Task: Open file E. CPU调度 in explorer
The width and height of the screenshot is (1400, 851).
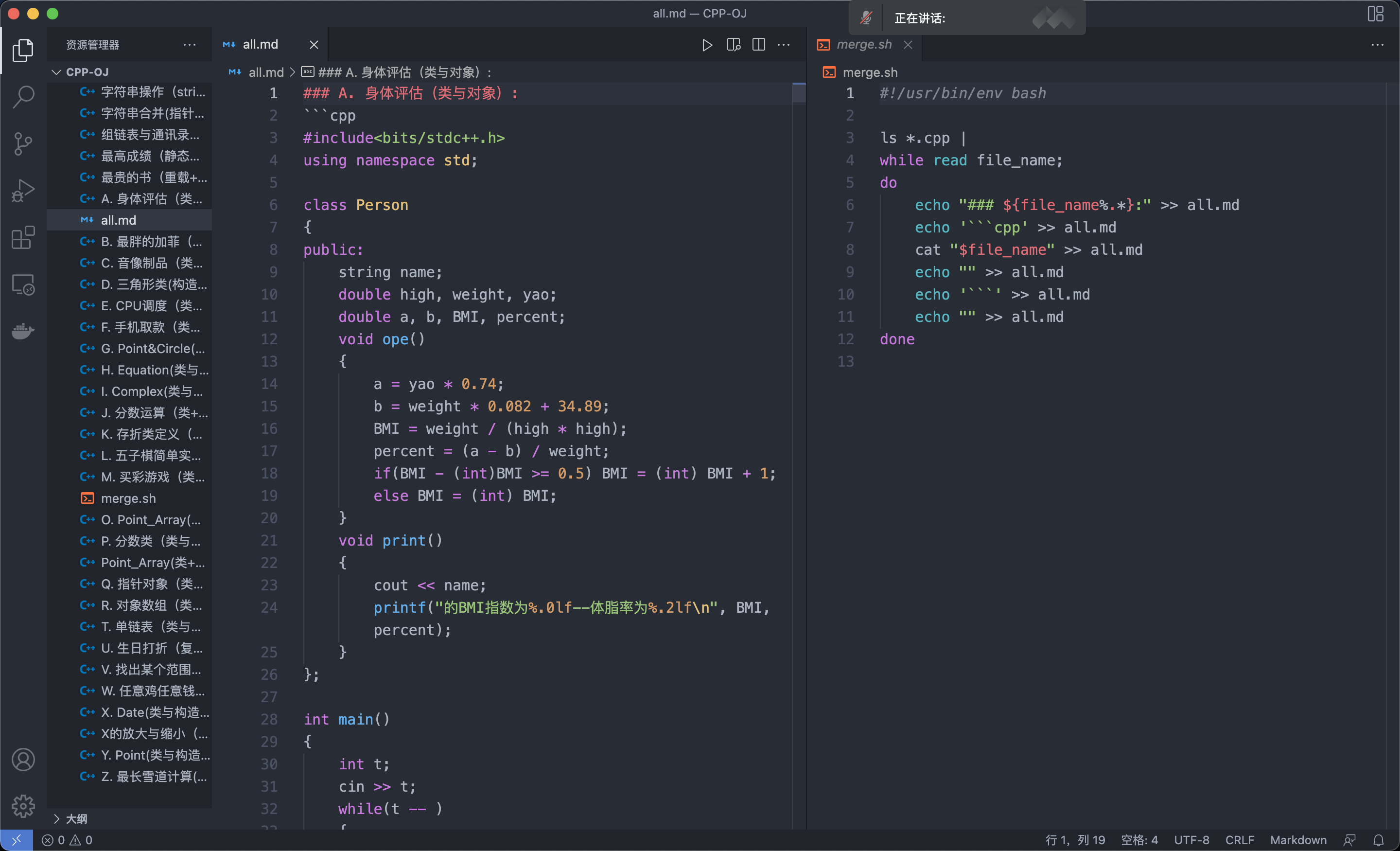Action: tap(129, 306)
